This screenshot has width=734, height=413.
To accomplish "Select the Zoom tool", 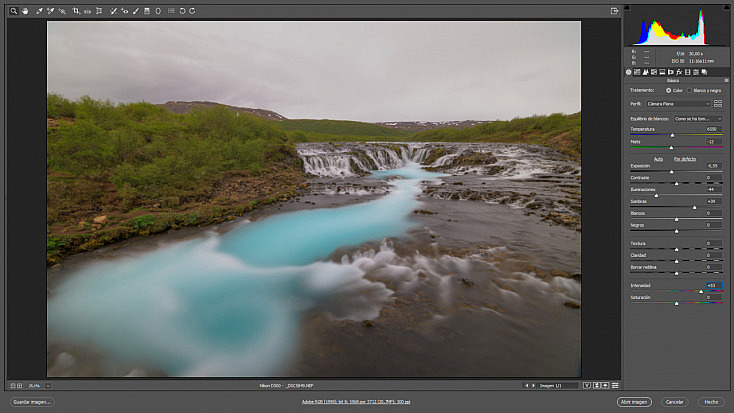I will coord(14,11).
